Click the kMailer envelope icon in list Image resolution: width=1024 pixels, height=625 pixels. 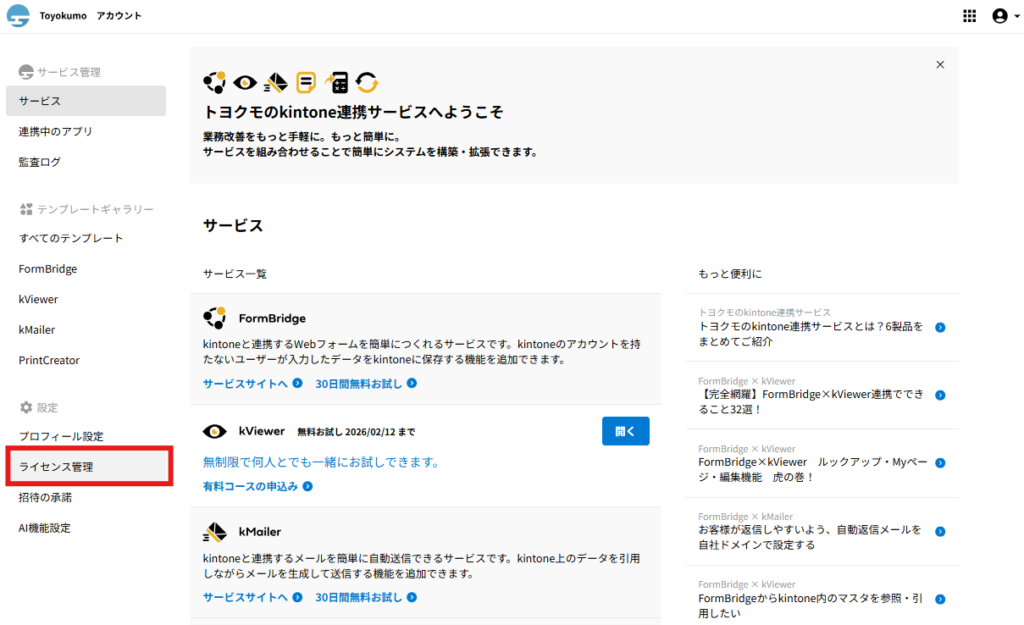coord(215,532)
